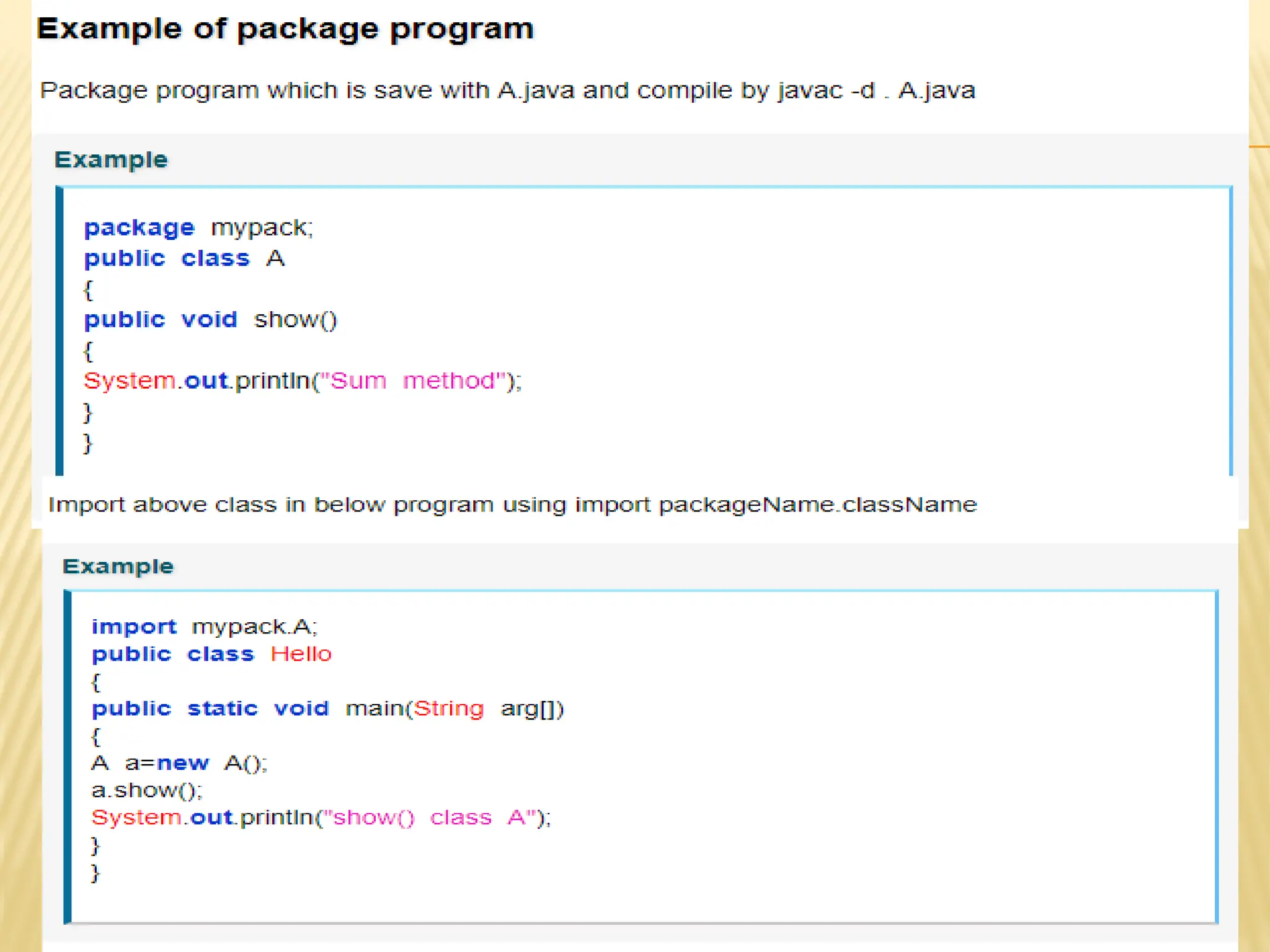Click the 'a.show();' statement
This screenshot has height=952, width=1270.
[147, 790]
